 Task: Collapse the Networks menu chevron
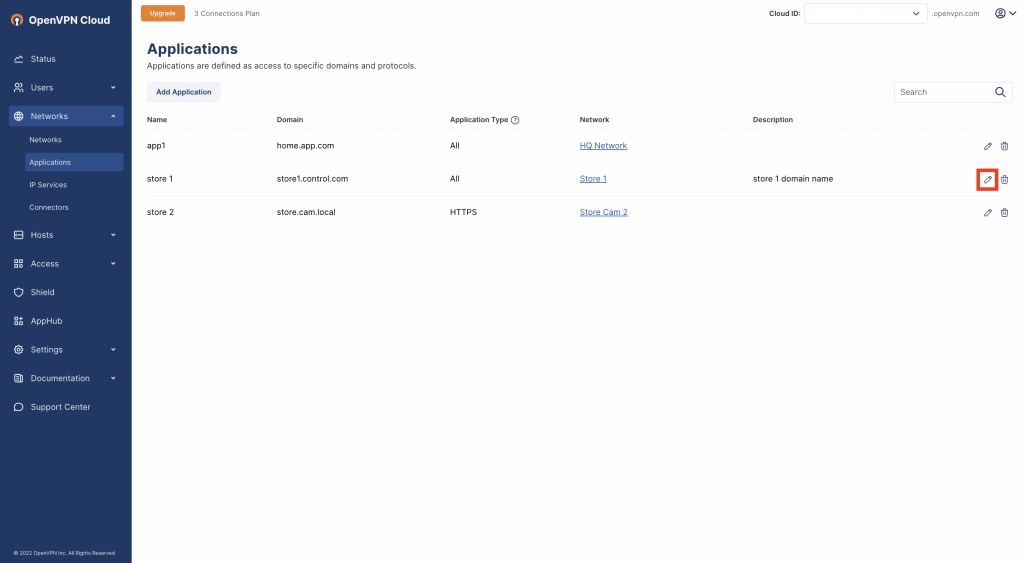coord(113,116)
